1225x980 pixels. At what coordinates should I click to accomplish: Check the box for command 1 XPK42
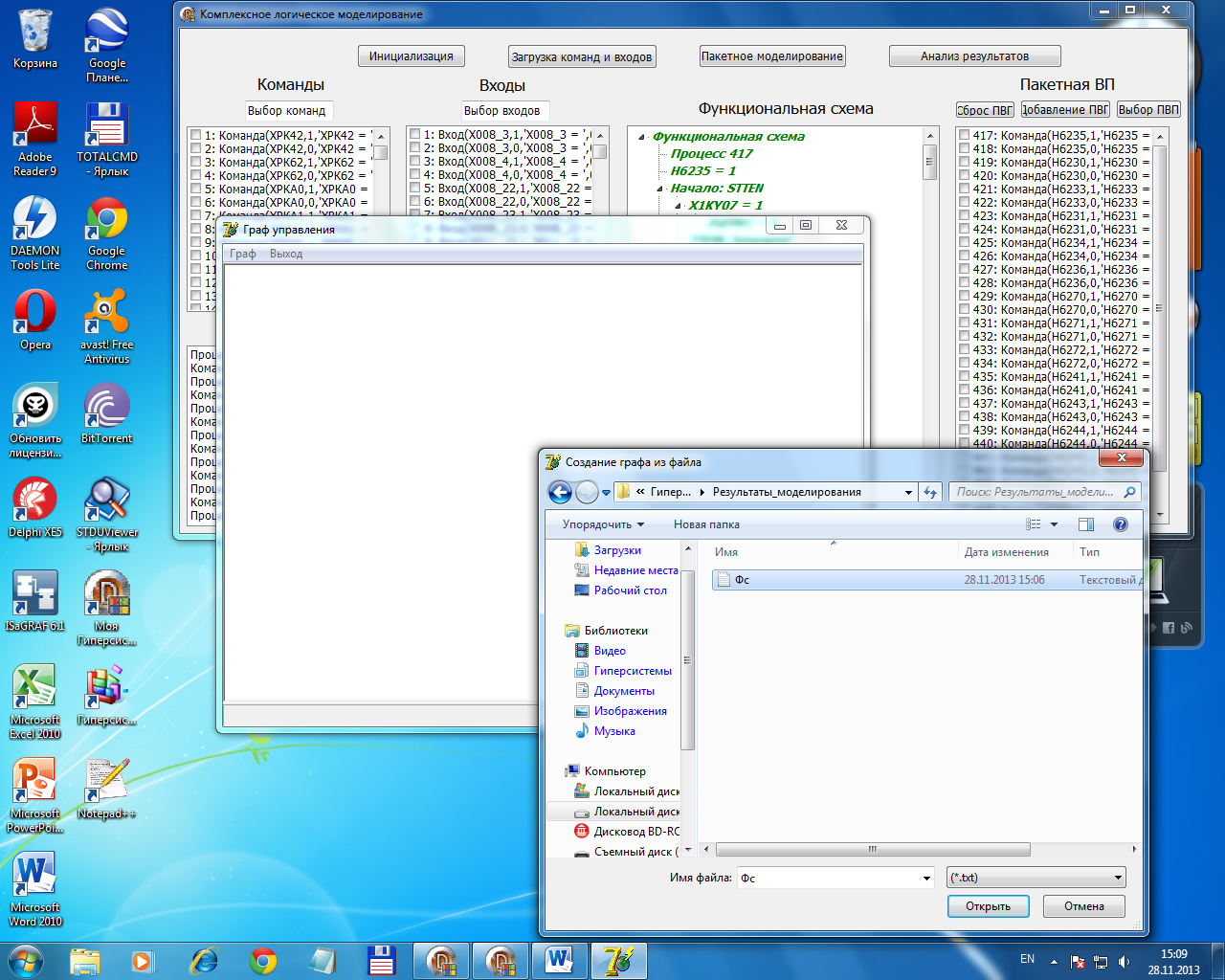(x=195, y=135)
